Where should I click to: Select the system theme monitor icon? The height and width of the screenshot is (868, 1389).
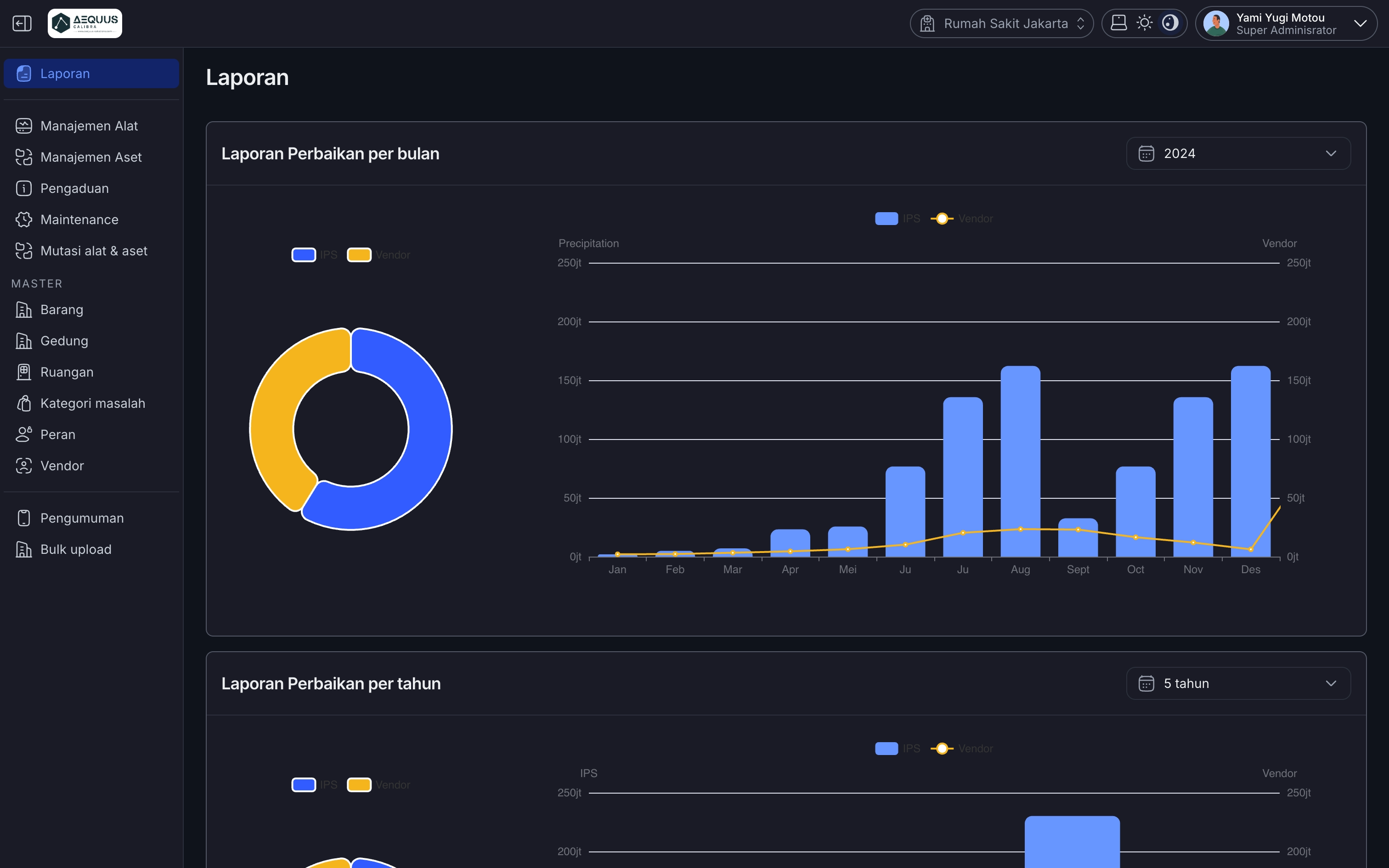click(1118, 23)
